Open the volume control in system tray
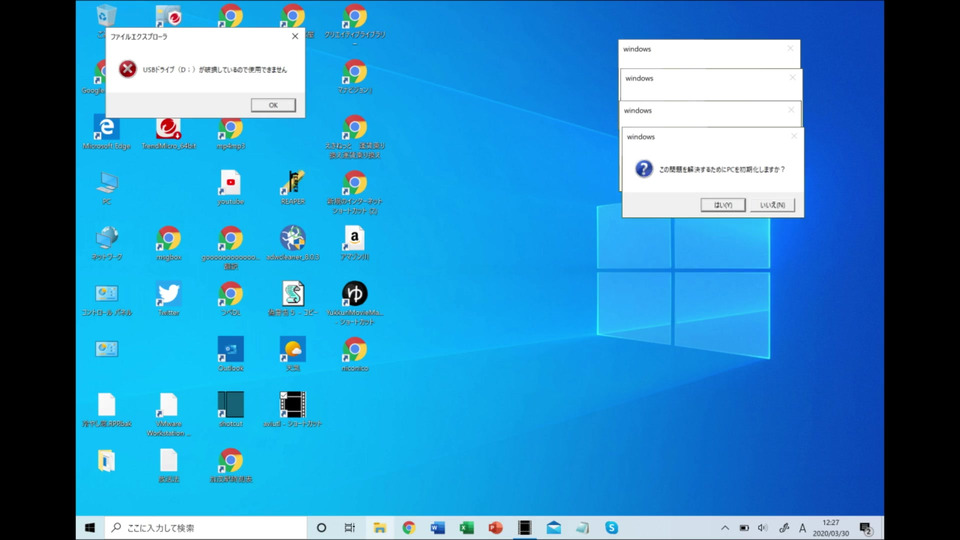This screenshot has height=540, width=960. [762, 527]
